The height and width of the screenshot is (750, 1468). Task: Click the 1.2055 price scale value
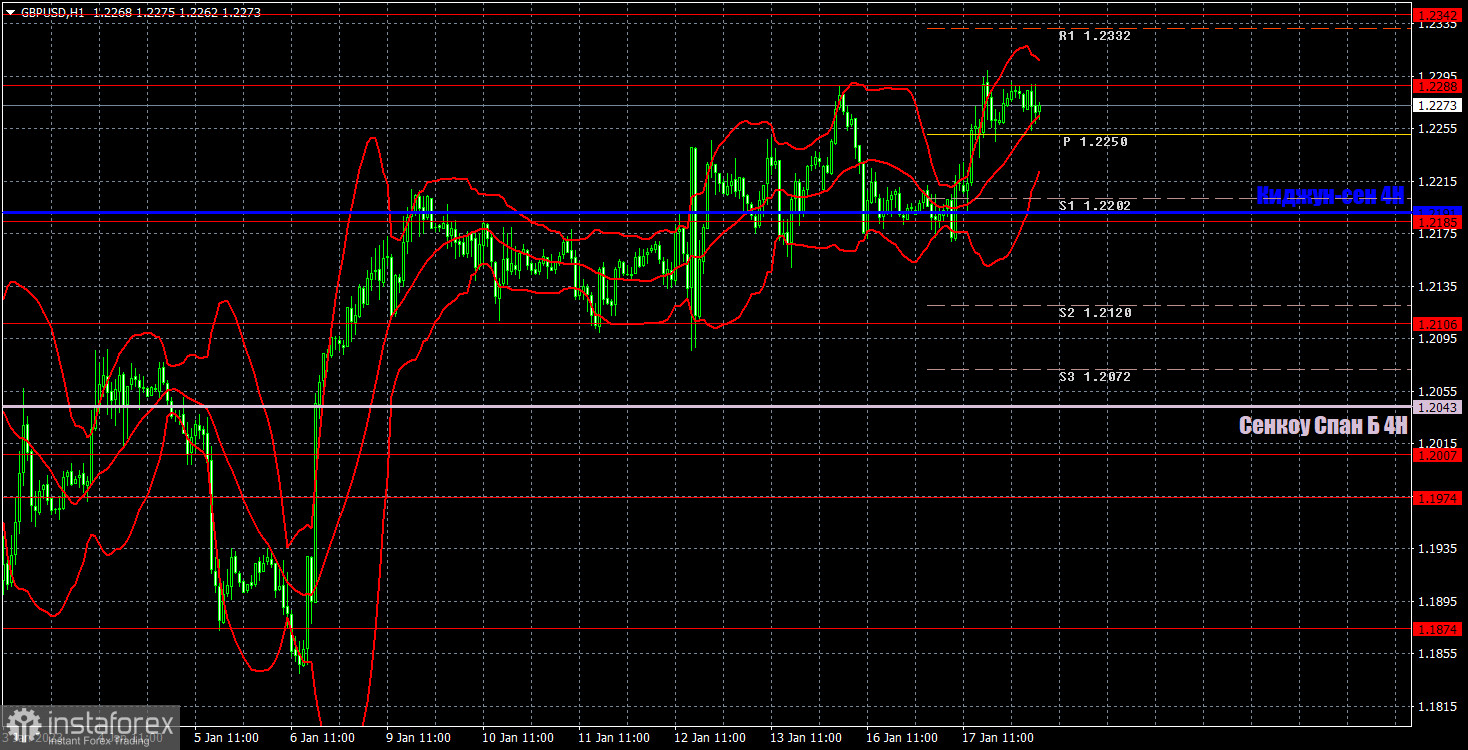[1437, 391]
